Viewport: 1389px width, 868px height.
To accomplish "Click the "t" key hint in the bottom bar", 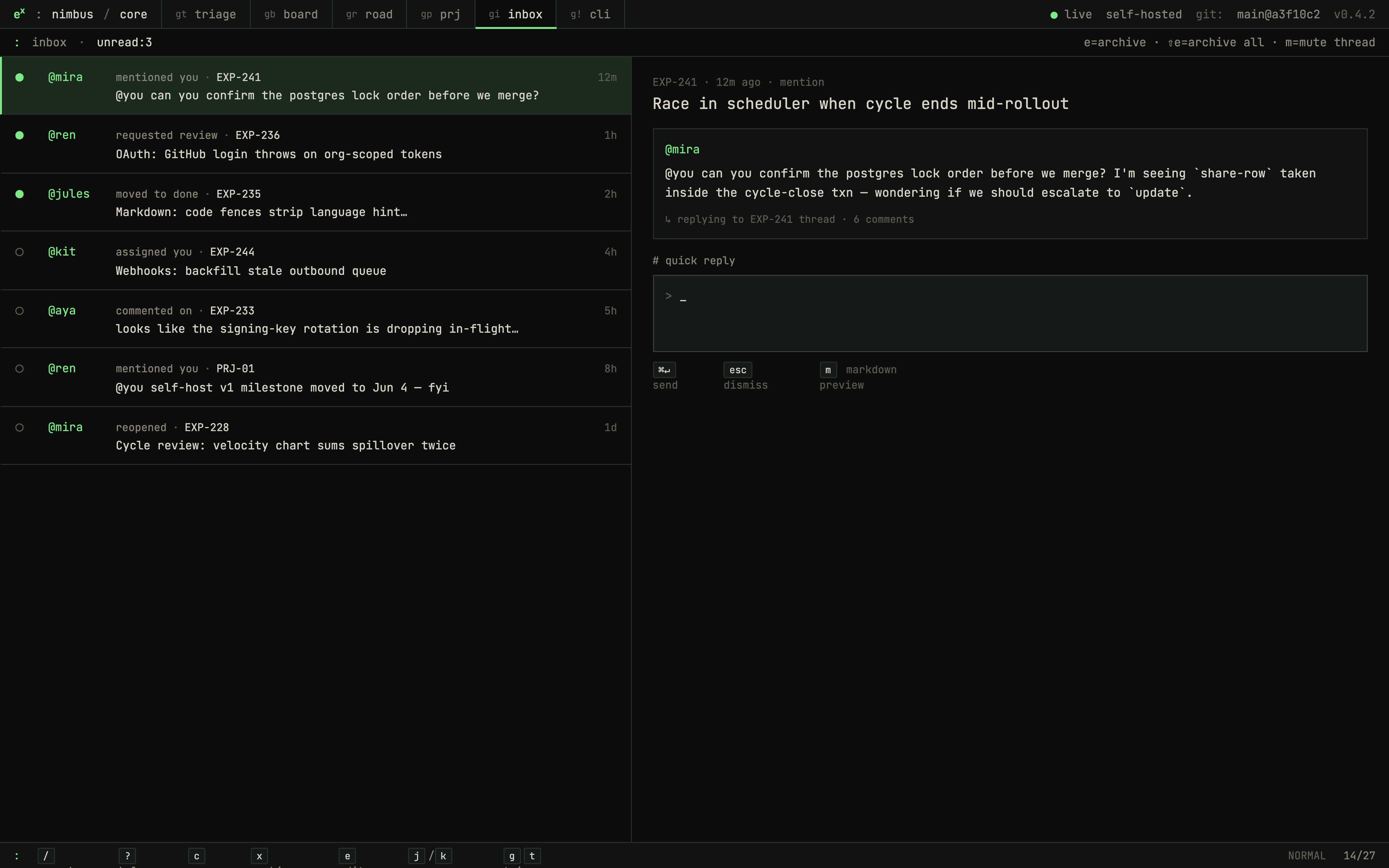I will pyautogui.click(x=532, y=856).
